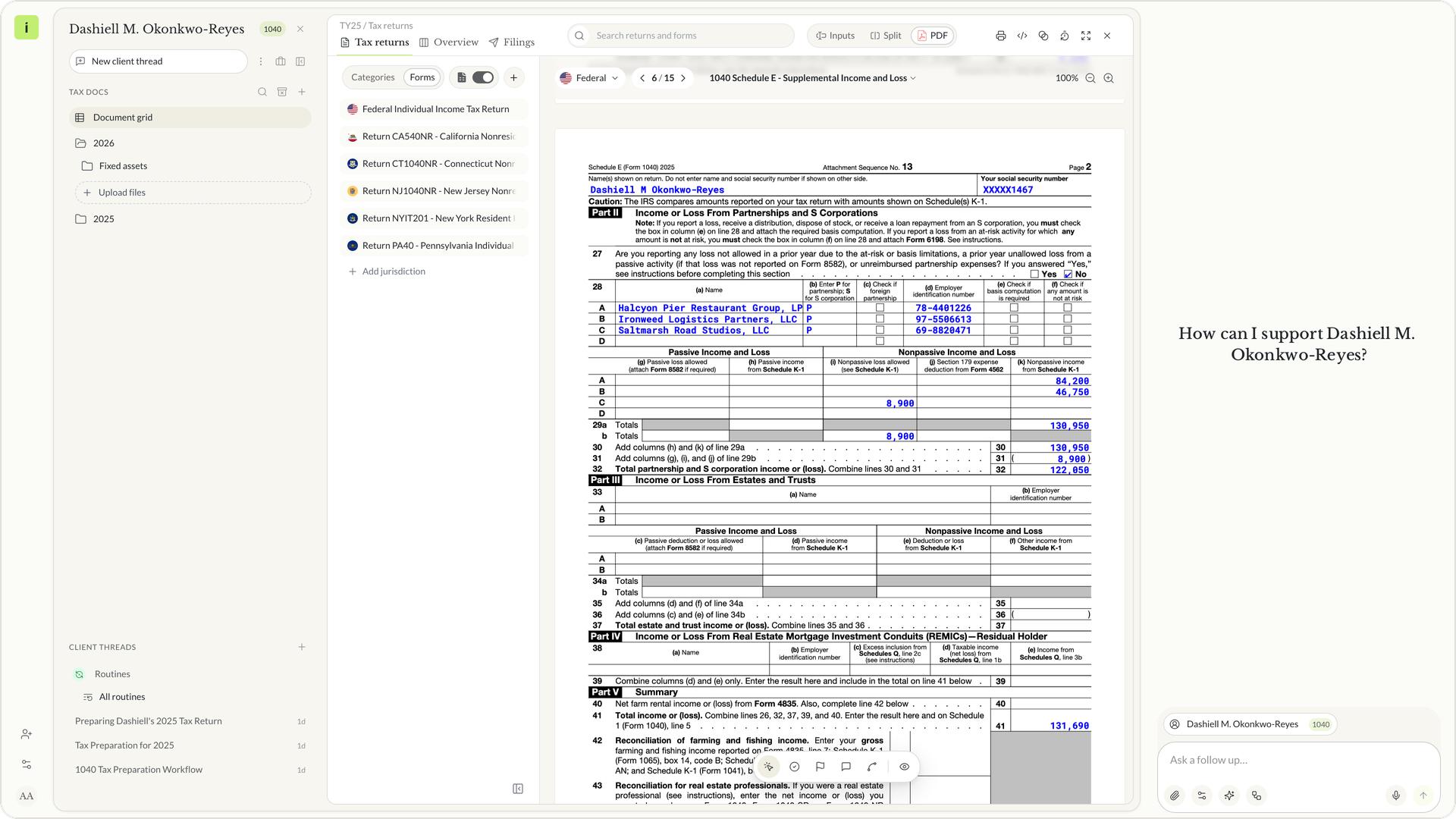This screenshot has height=819, width=1456.
Task: Open the Return PA40 - Pennsylvania Individual form
Action: 434,246
